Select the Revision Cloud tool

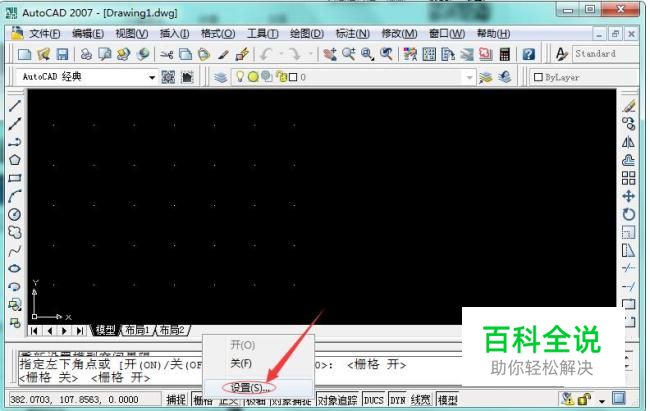pos(15,232)
